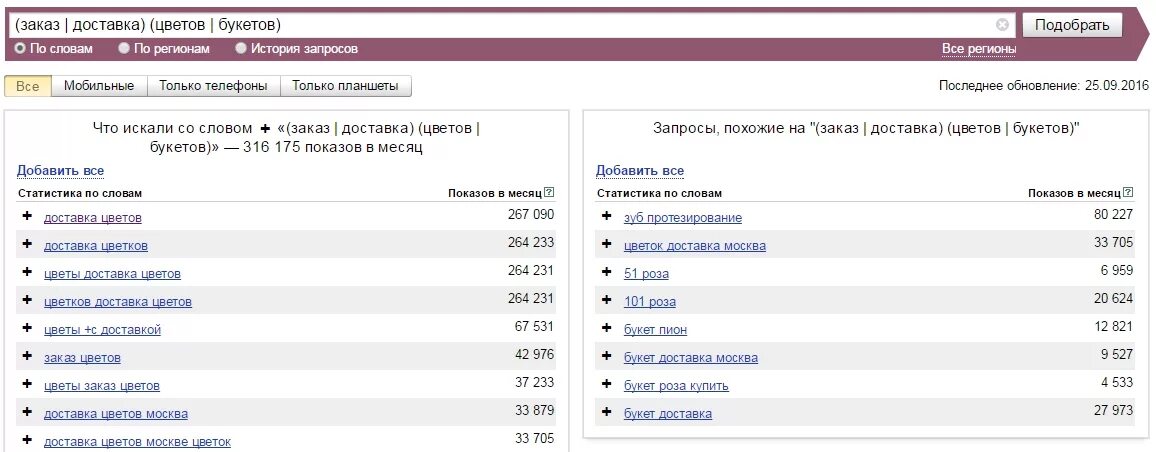Click the 'Подобрать' button

(1072, 25)
